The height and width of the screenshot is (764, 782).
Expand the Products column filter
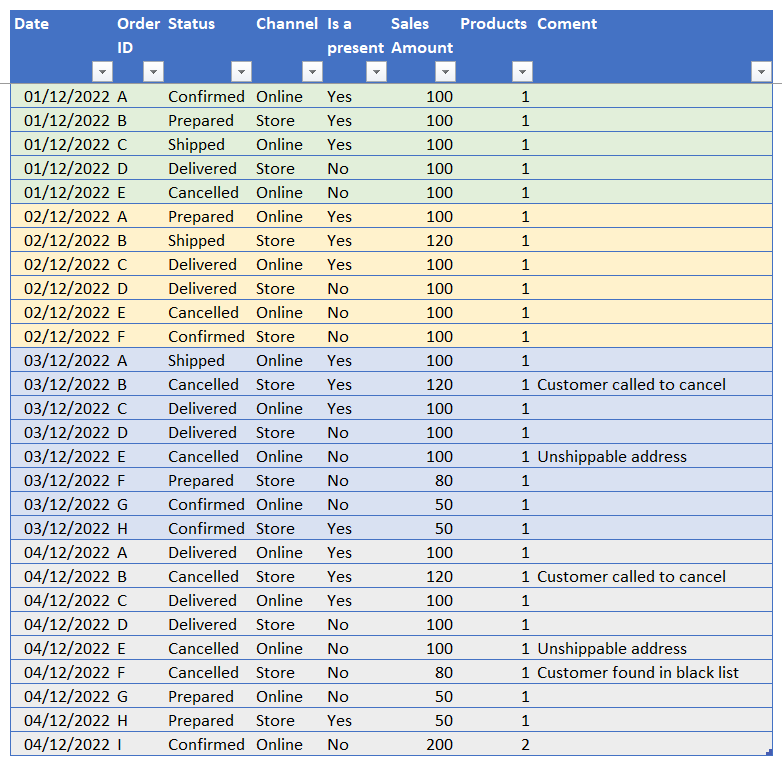[522, 71]
